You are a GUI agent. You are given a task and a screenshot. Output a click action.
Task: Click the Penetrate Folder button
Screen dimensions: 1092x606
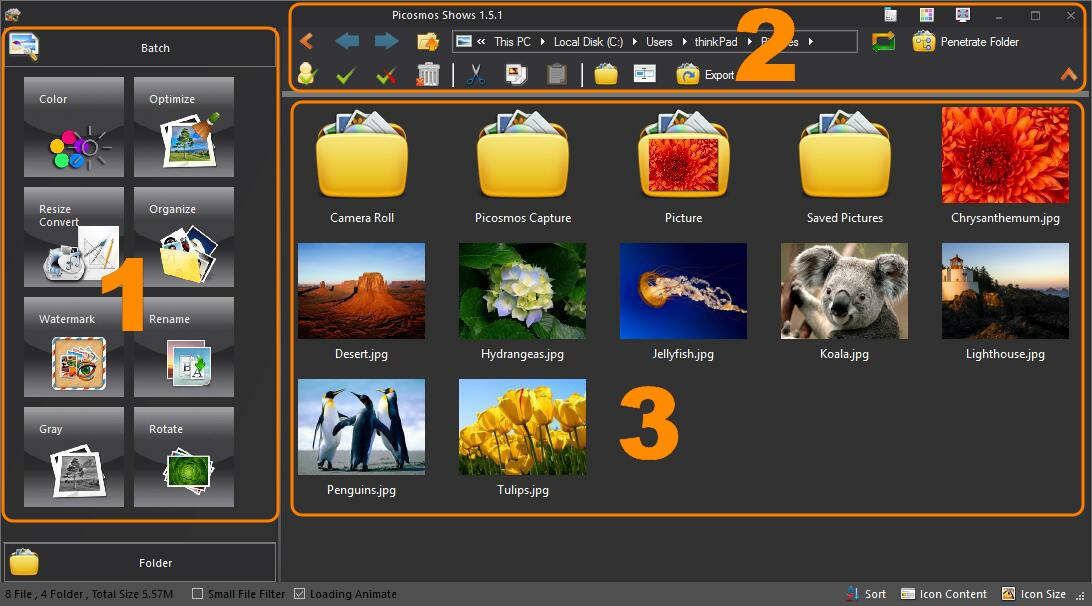(x=966, y=42)
